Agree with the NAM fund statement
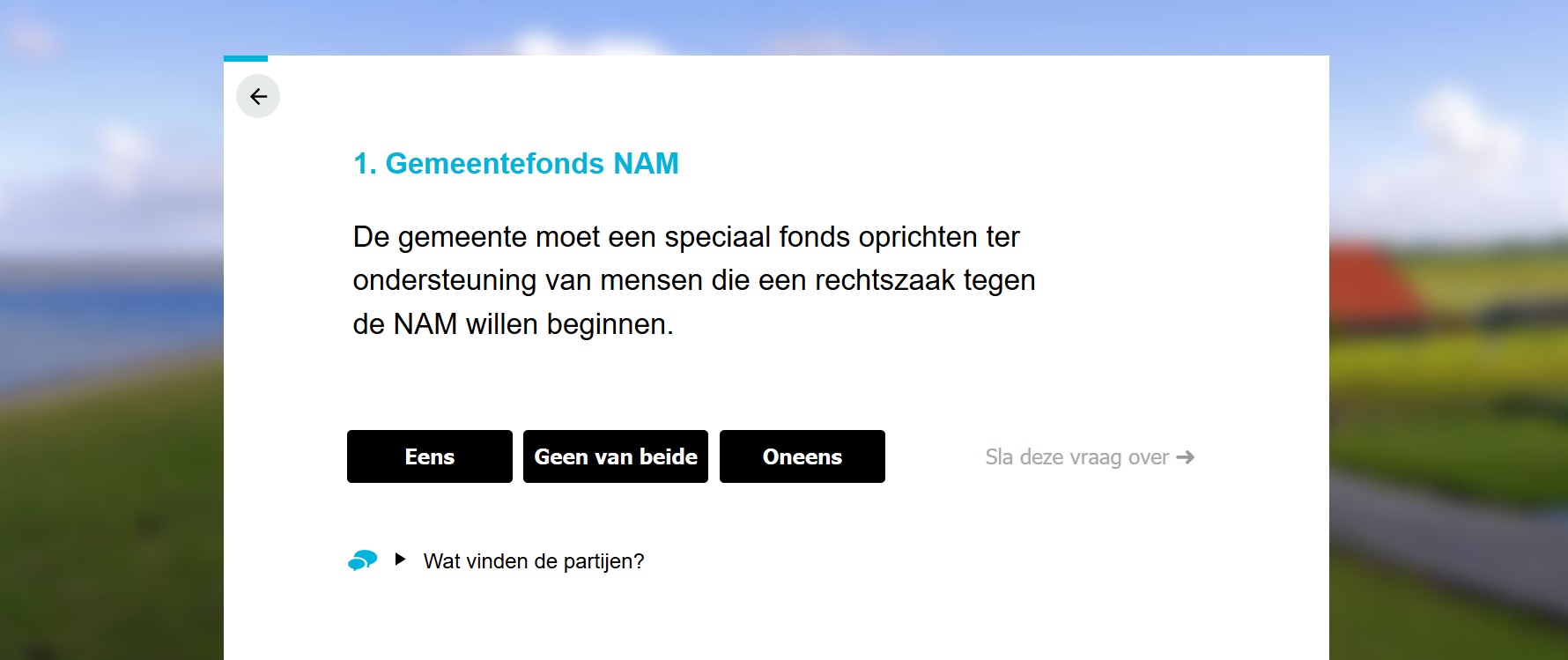Viewport: 1568px width, 660px height. 429,456
